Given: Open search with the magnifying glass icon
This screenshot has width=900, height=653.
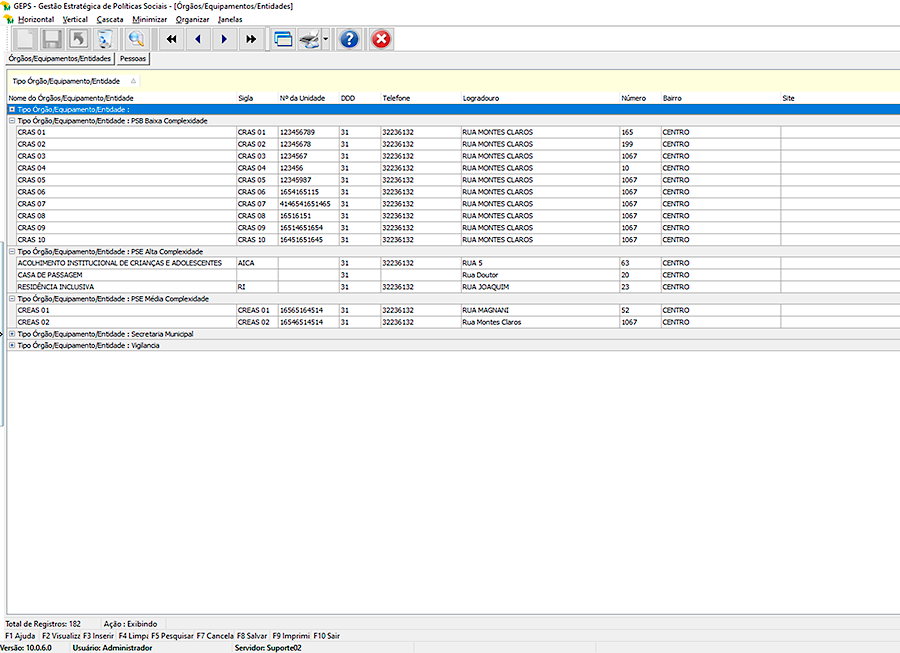Looking at the screenshot, I should (x=137, y=39).
